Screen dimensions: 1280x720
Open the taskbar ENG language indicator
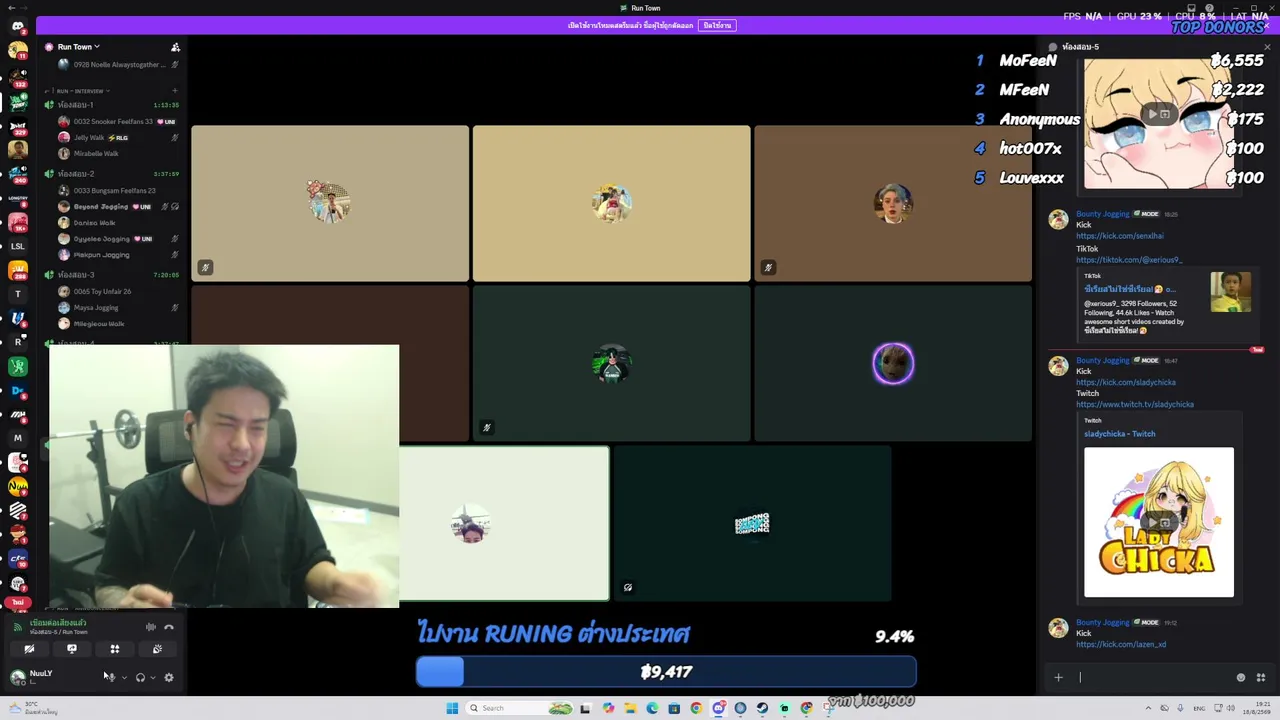coord(1199,708)
